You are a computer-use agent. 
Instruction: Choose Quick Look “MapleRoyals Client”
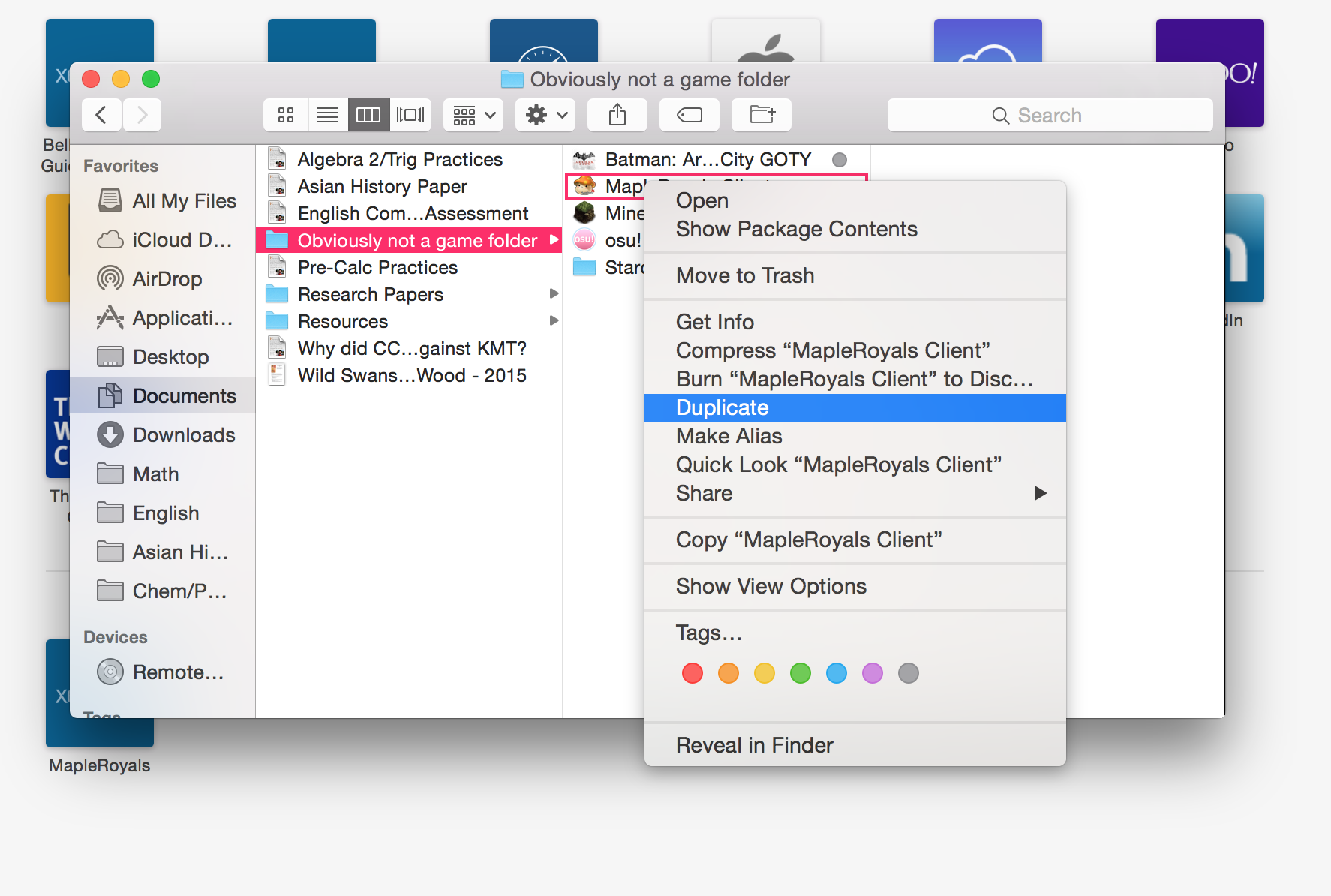(x=855, y=465)
